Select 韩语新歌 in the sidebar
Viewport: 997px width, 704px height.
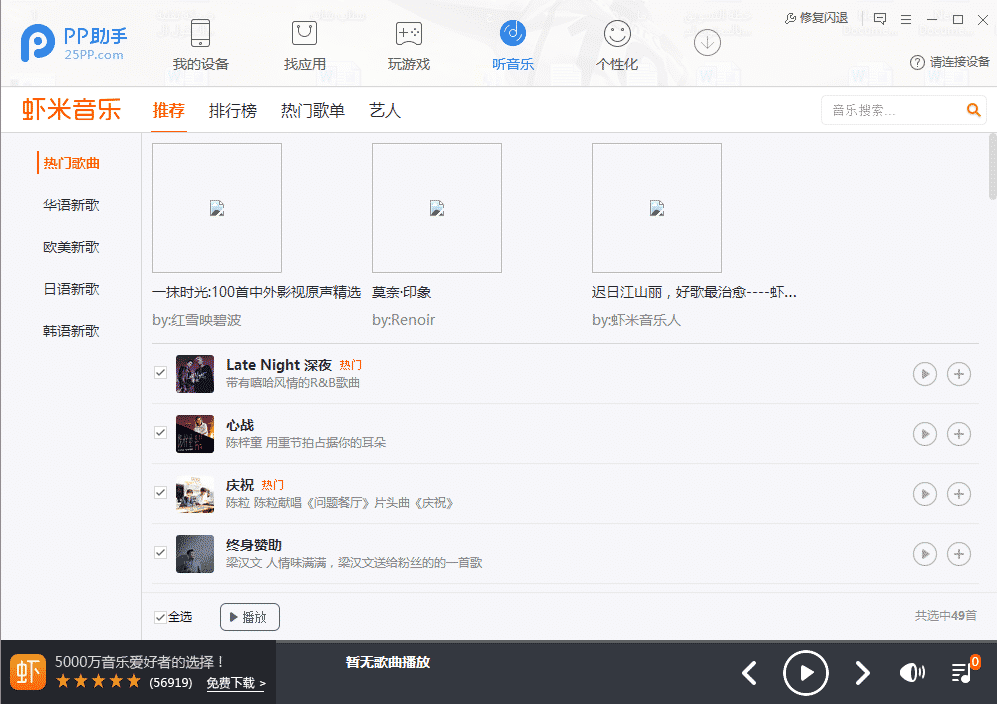(x=71, y=331)
